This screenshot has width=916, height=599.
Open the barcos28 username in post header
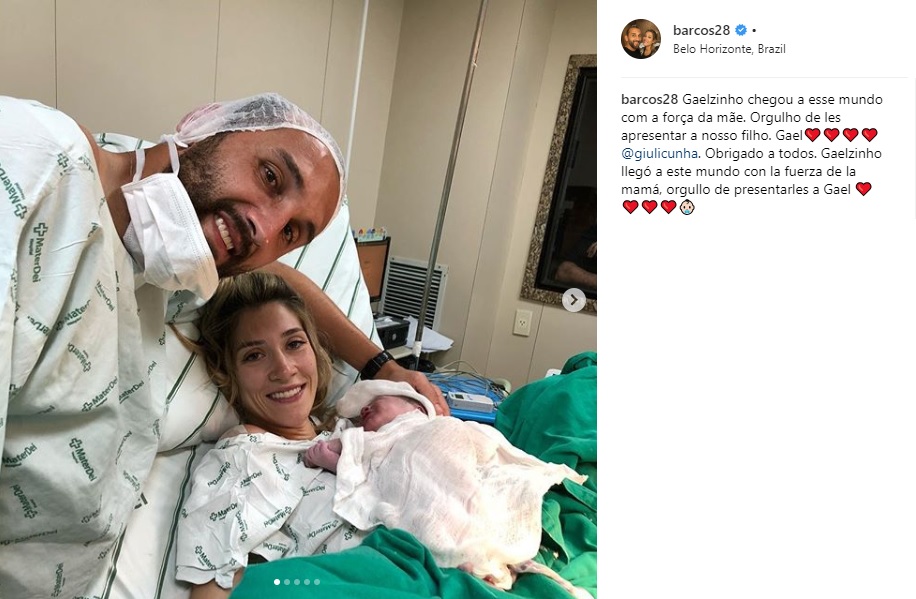click(702, 30)
